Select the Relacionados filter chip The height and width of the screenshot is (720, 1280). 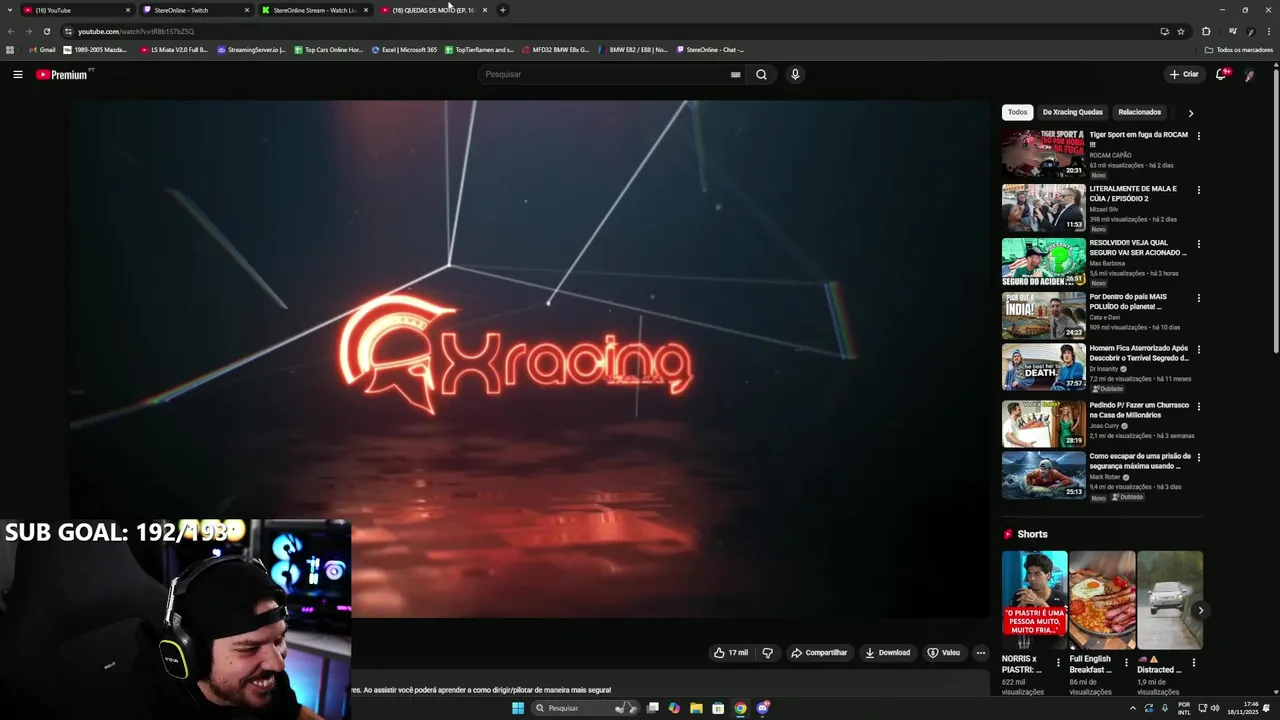(x=1139, y=112)
